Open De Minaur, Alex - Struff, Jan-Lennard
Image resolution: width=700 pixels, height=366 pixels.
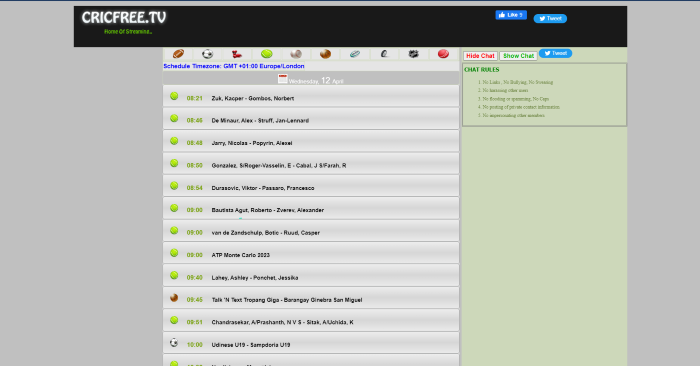260,121
